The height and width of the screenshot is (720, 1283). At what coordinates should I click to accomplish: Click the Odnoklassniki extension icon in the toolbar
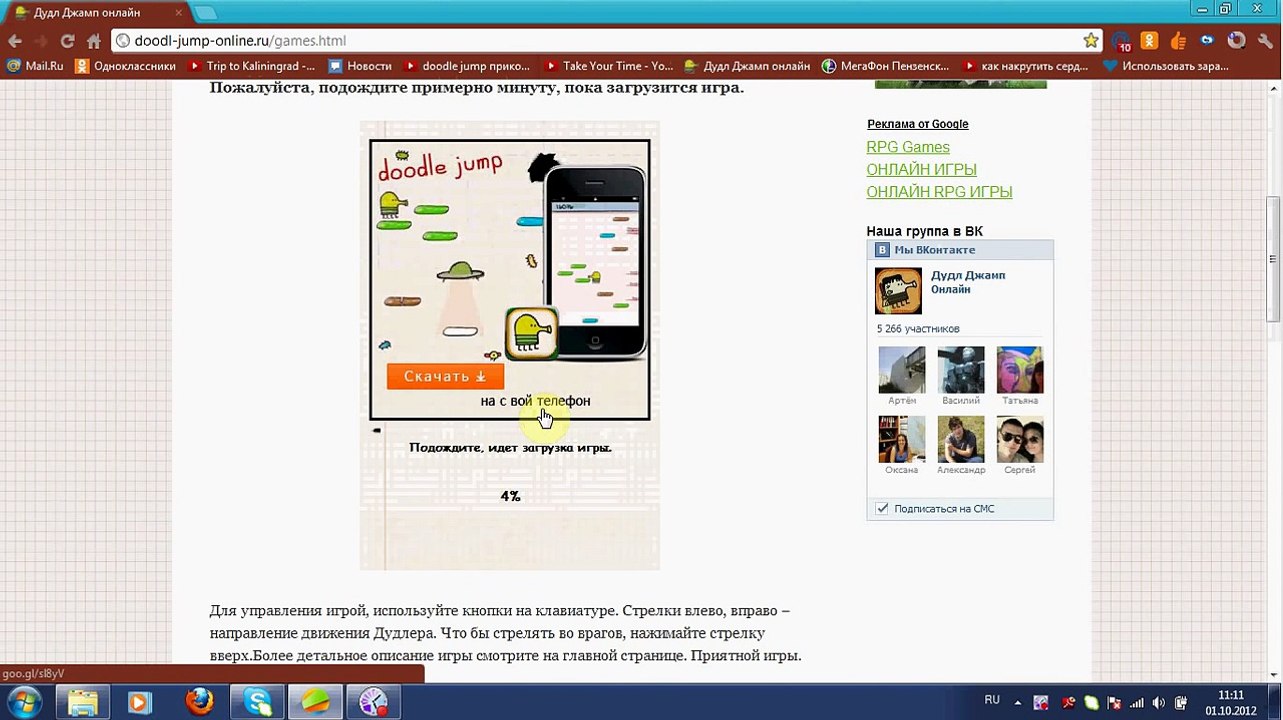[x=1150, y=41]
